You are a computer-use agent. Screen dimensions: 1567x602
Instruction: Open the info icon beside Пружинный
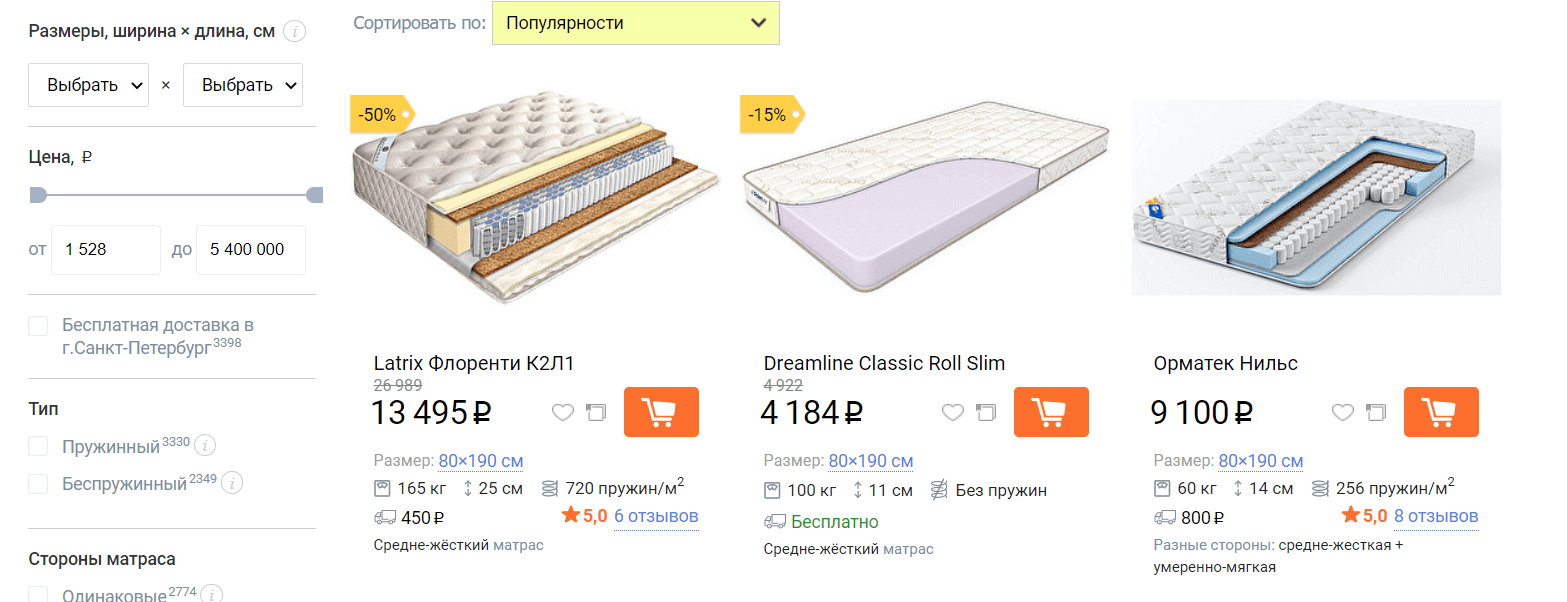[x=206, y=445]
